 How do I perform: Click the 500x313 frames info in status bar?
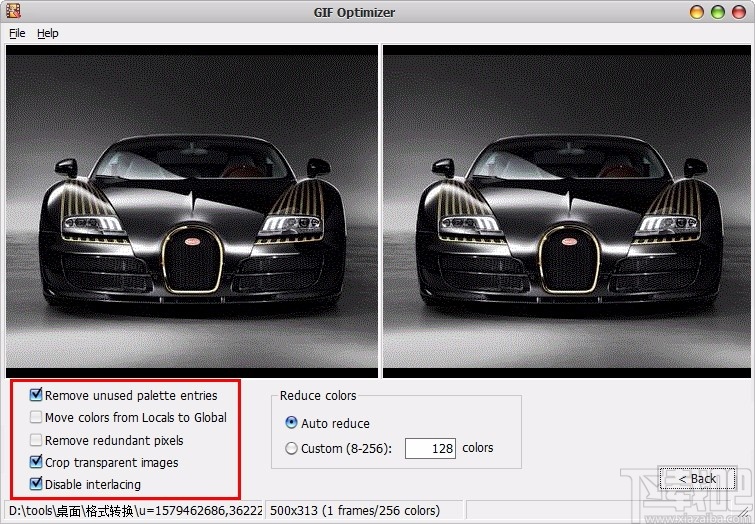pyautogui.click(x=355, y=511)
